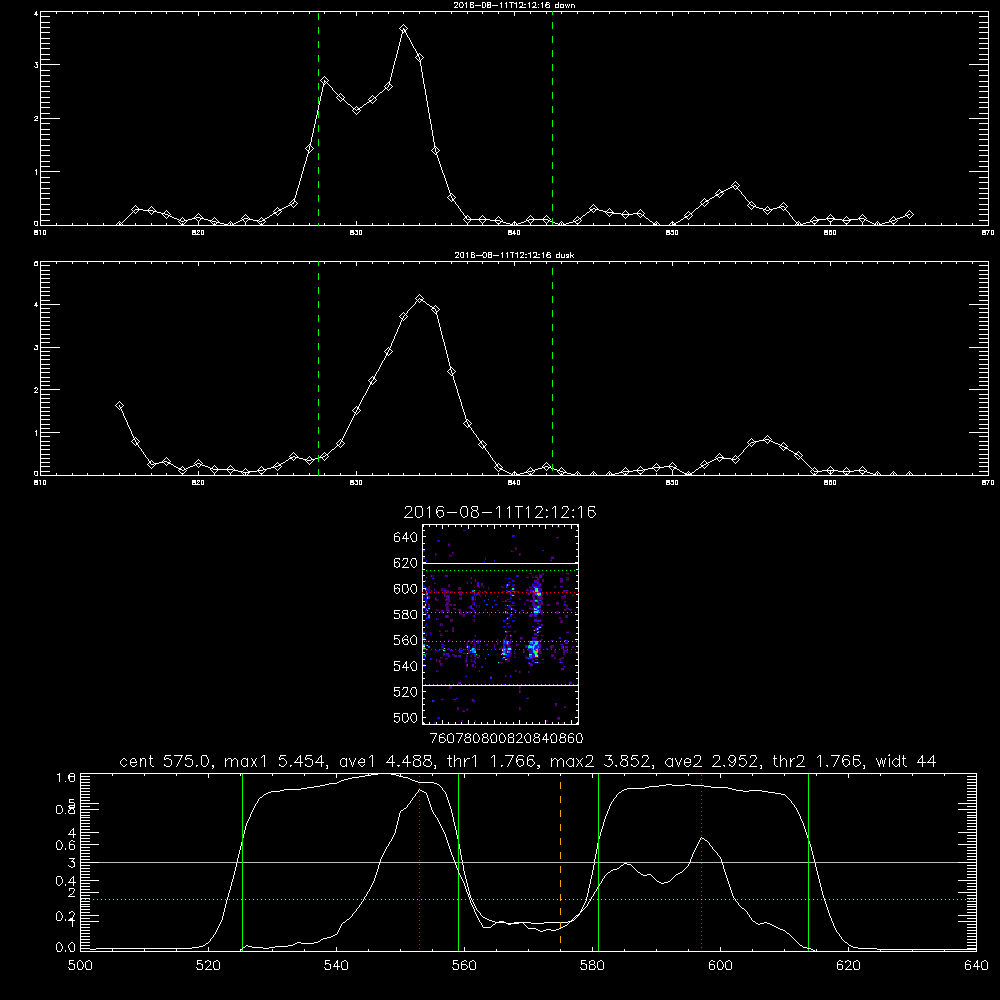Viewport: 1000px width, 1000px height.
Task: Click the left green dashed line in dusk plot
Action: coord(319,369)
